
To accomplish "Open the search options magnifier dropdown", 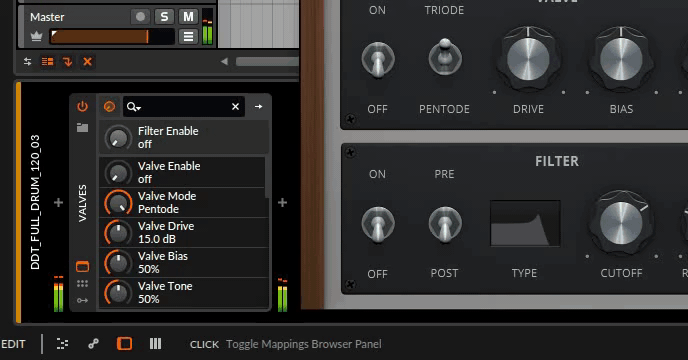I will tap(133, 107).
